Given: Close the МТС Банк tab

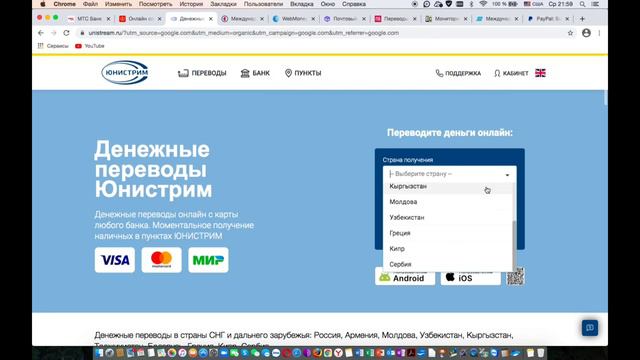Looking at the screenshot, I should coord(109,19).
